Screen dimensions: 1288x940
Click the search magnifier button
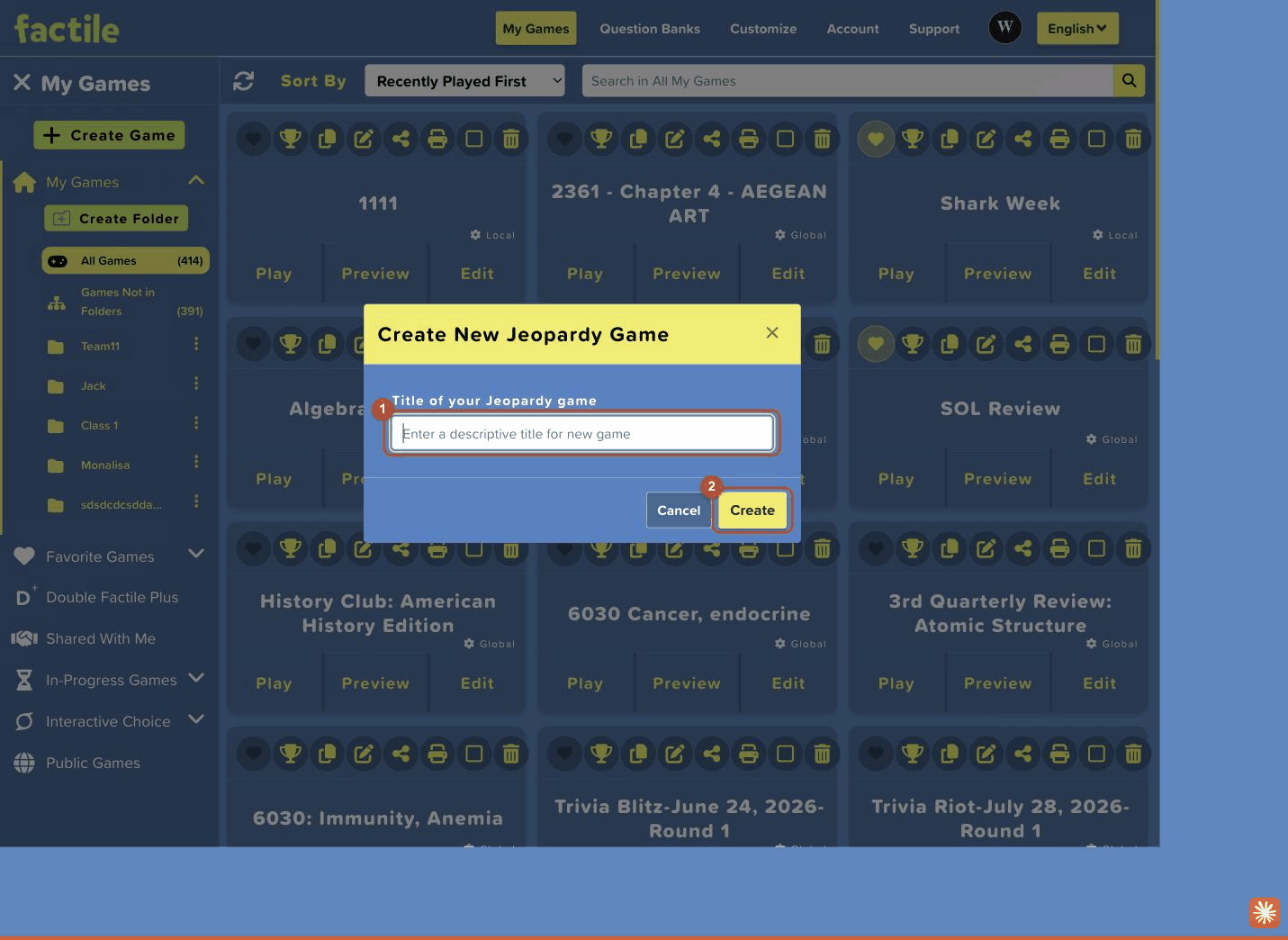1129,81
